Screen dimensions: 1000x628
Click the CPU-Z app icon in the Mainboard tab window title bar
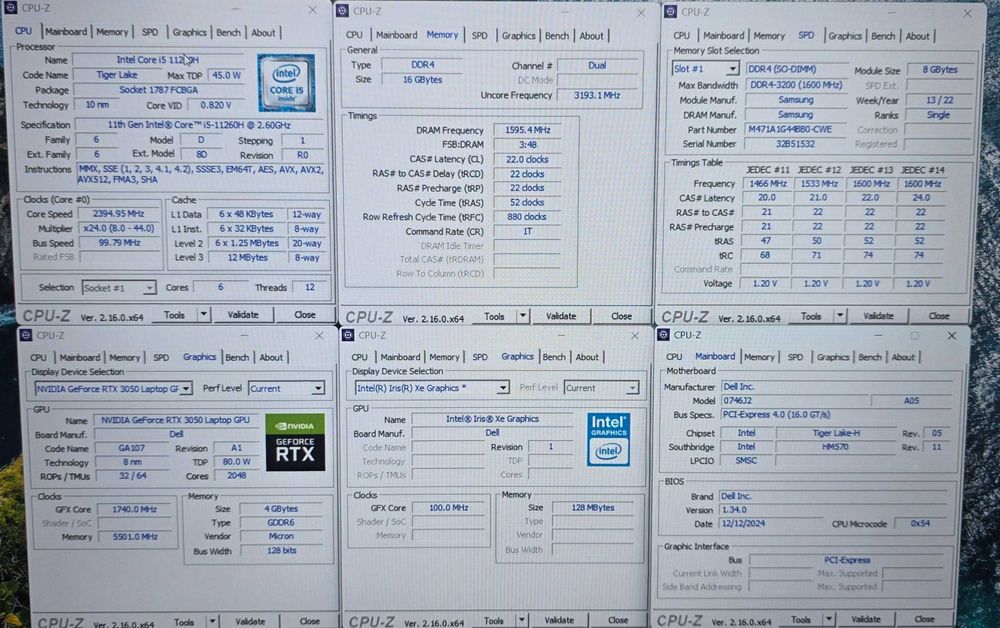click(663, 335)
